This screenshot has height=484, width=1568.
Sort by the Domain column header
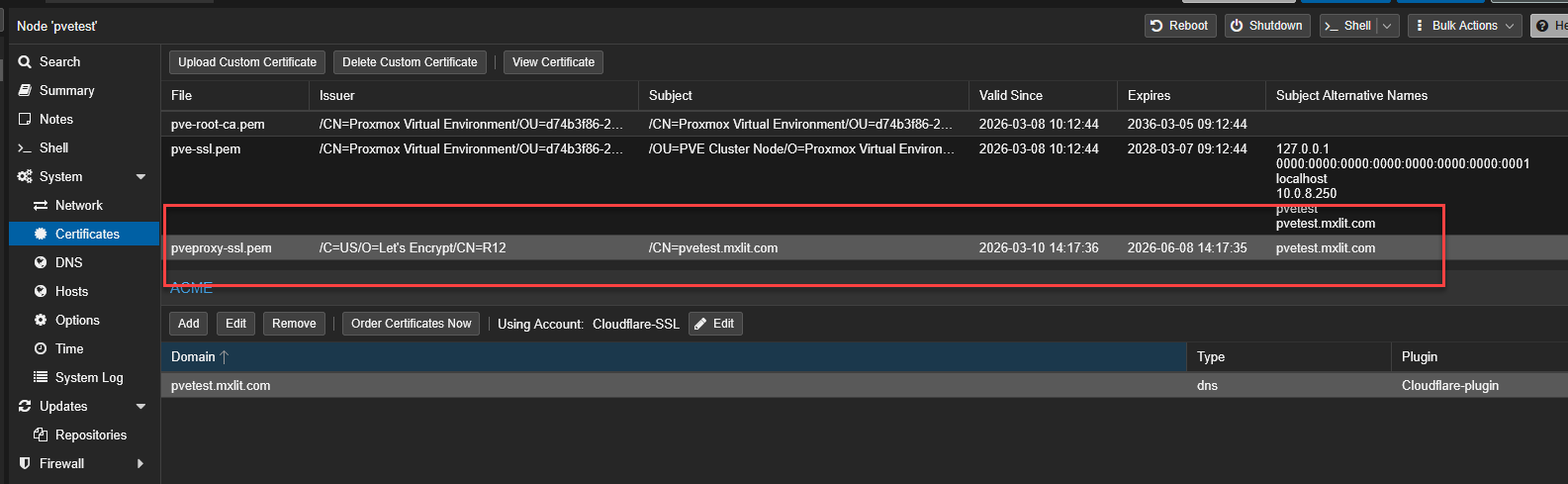click(x=193, y=357)
